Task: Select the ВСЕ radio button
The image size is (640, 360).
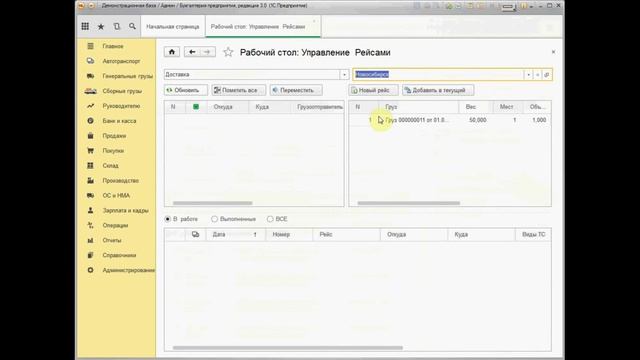Action: point(270,219)
